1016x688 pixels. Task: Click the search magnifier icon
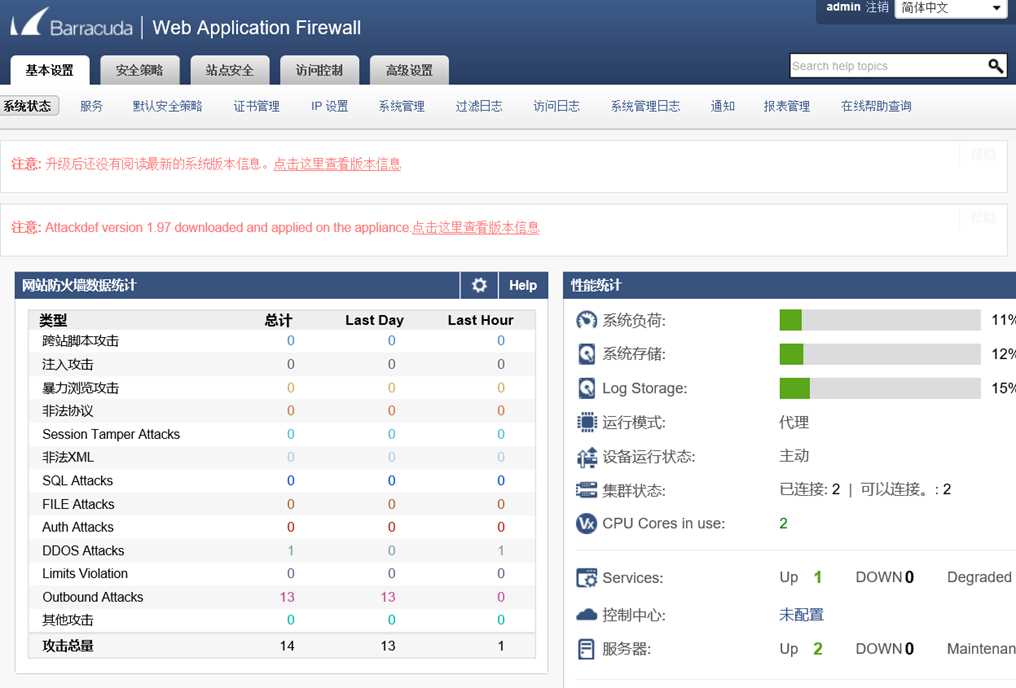995,65
